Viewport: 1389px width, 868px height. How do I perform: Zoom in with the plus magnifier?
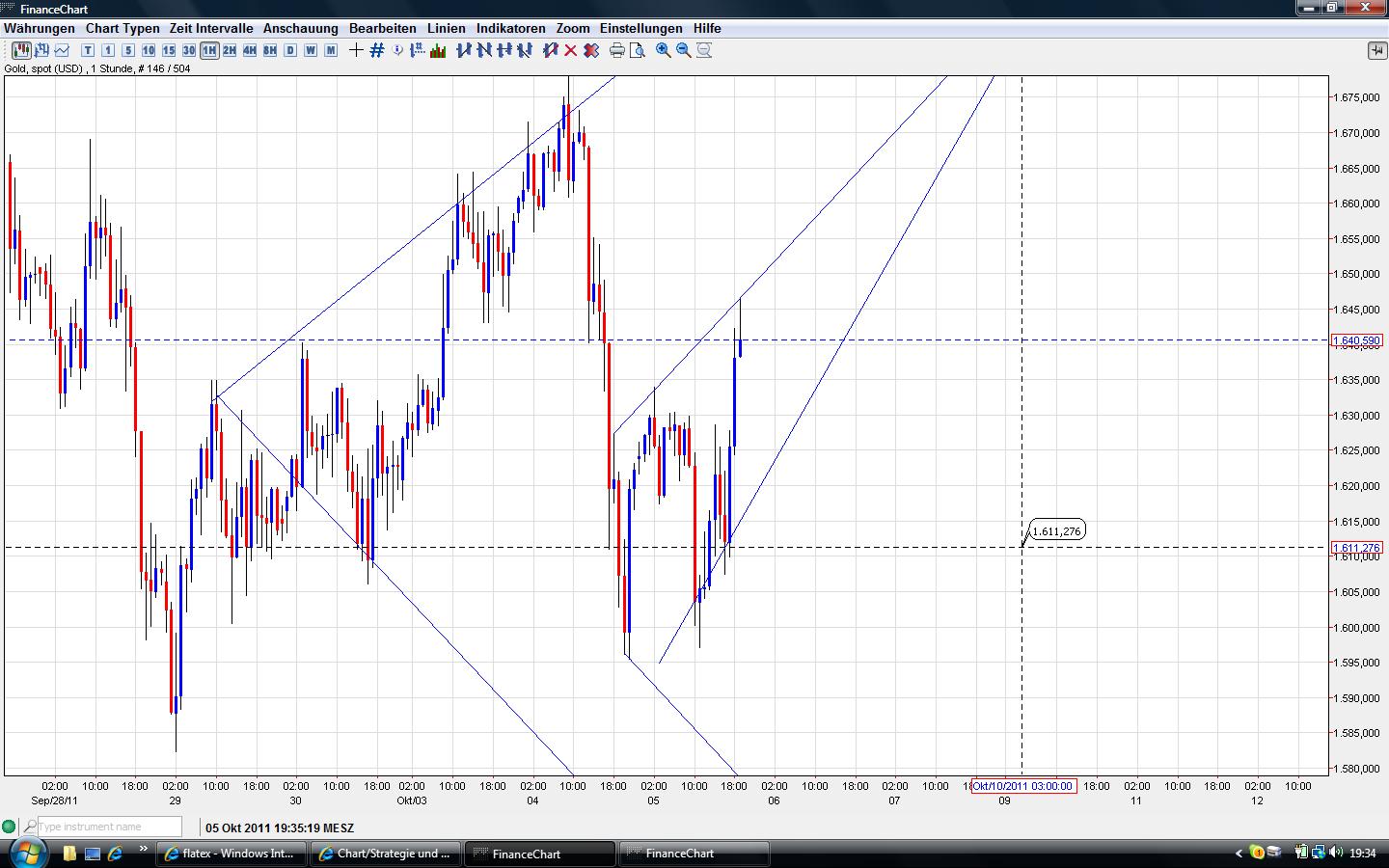point(664,50)
